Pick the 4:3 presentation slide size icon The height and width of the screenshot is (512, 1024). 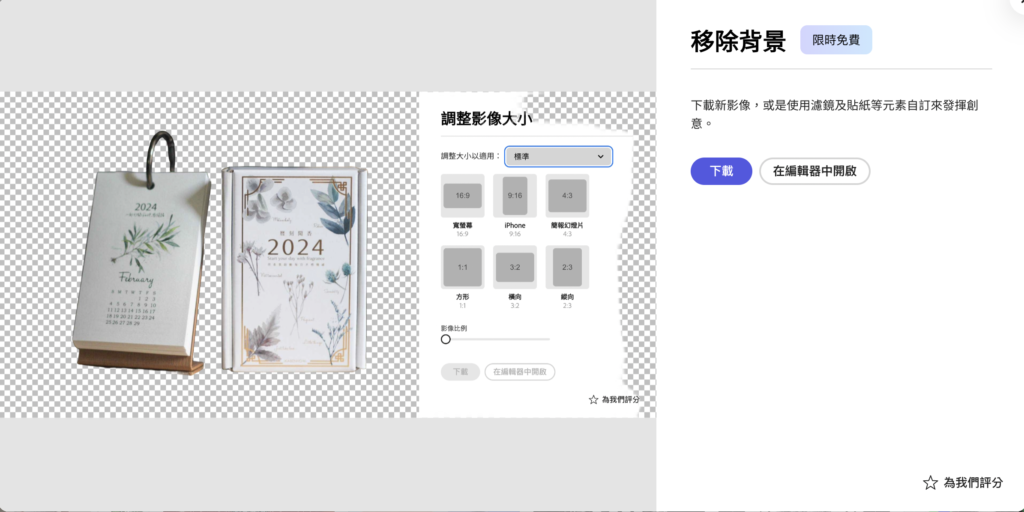[x=567, y=196]
